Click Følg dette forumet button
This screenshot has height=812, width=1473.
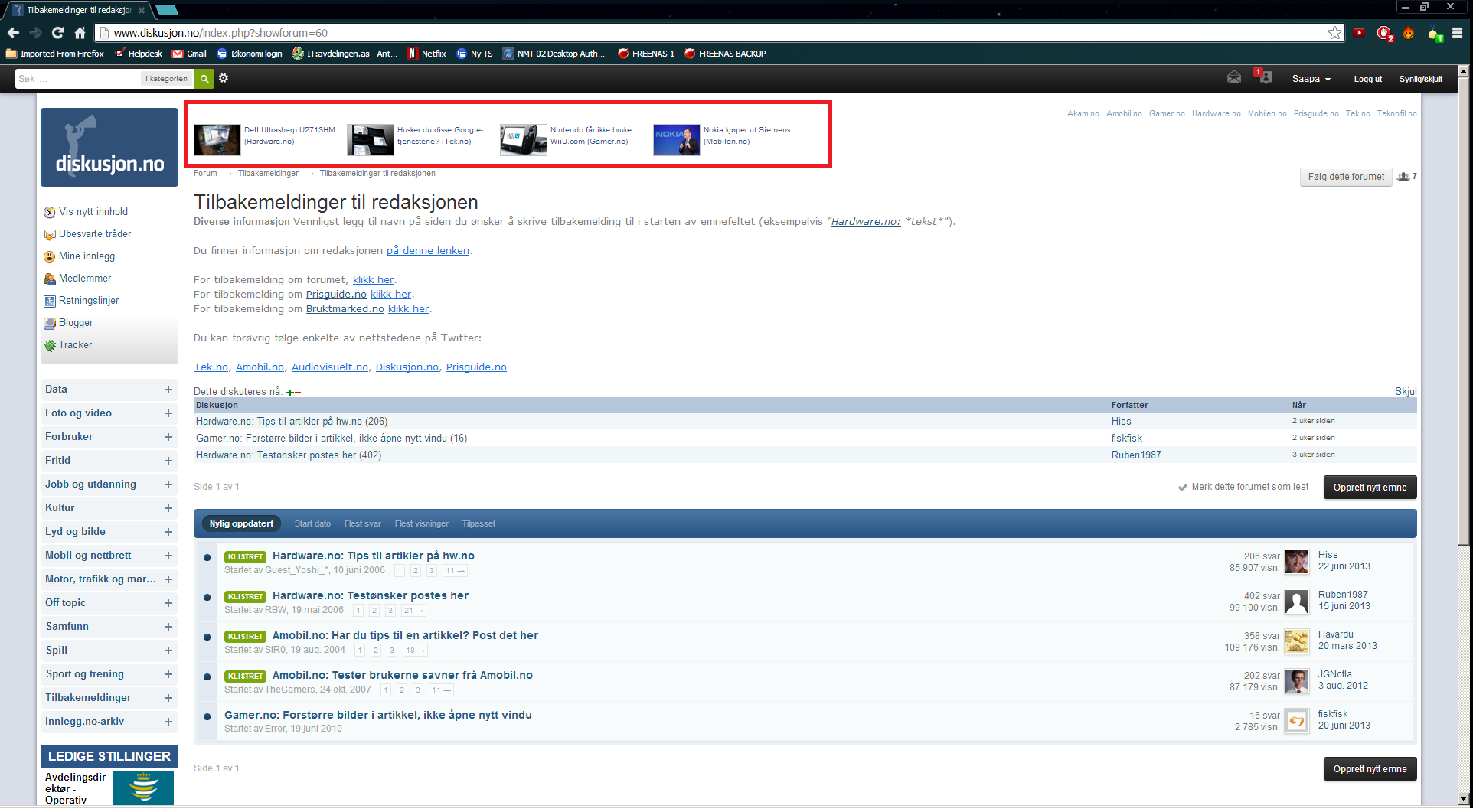click(x=1346, y=177)
